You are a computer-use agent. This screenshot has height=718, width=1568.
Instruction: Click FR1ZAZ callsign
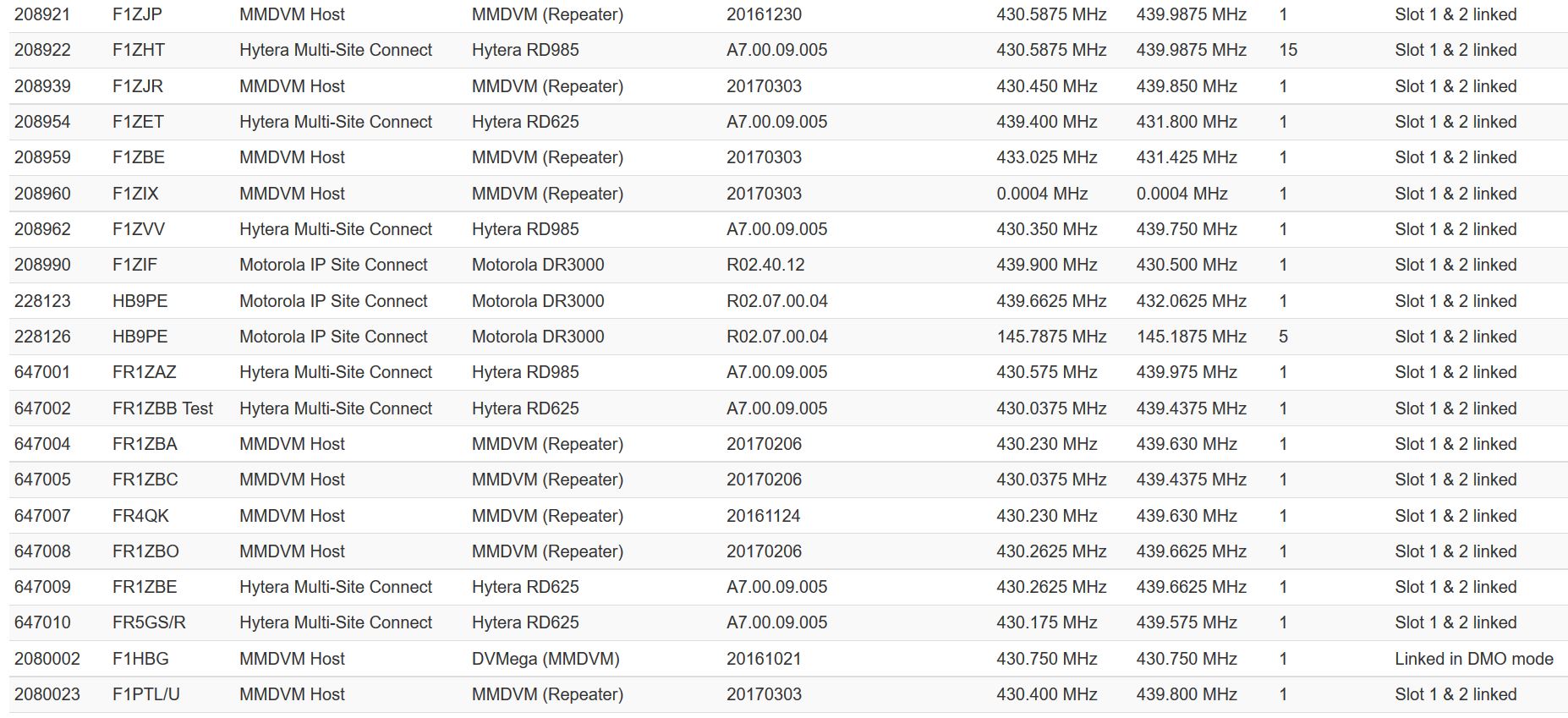144,372
